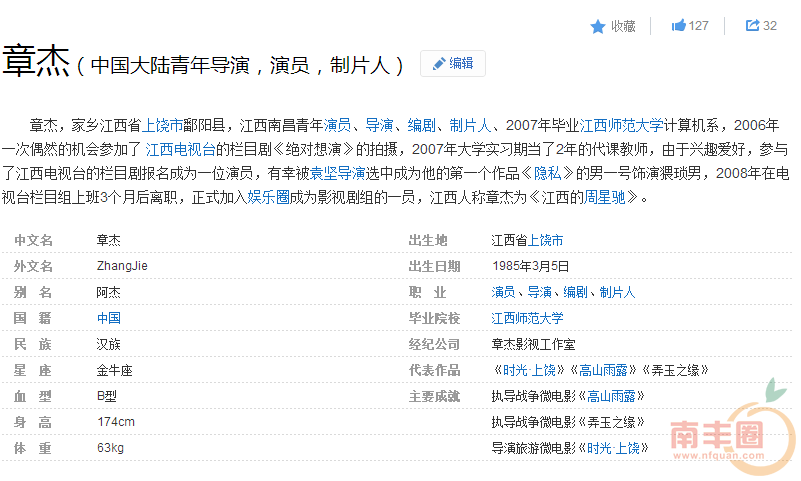Viewport: 801px width, 481px height.
Task: Click 江西师范大学 link in 毕业院校 row
Action: [527, 318]
